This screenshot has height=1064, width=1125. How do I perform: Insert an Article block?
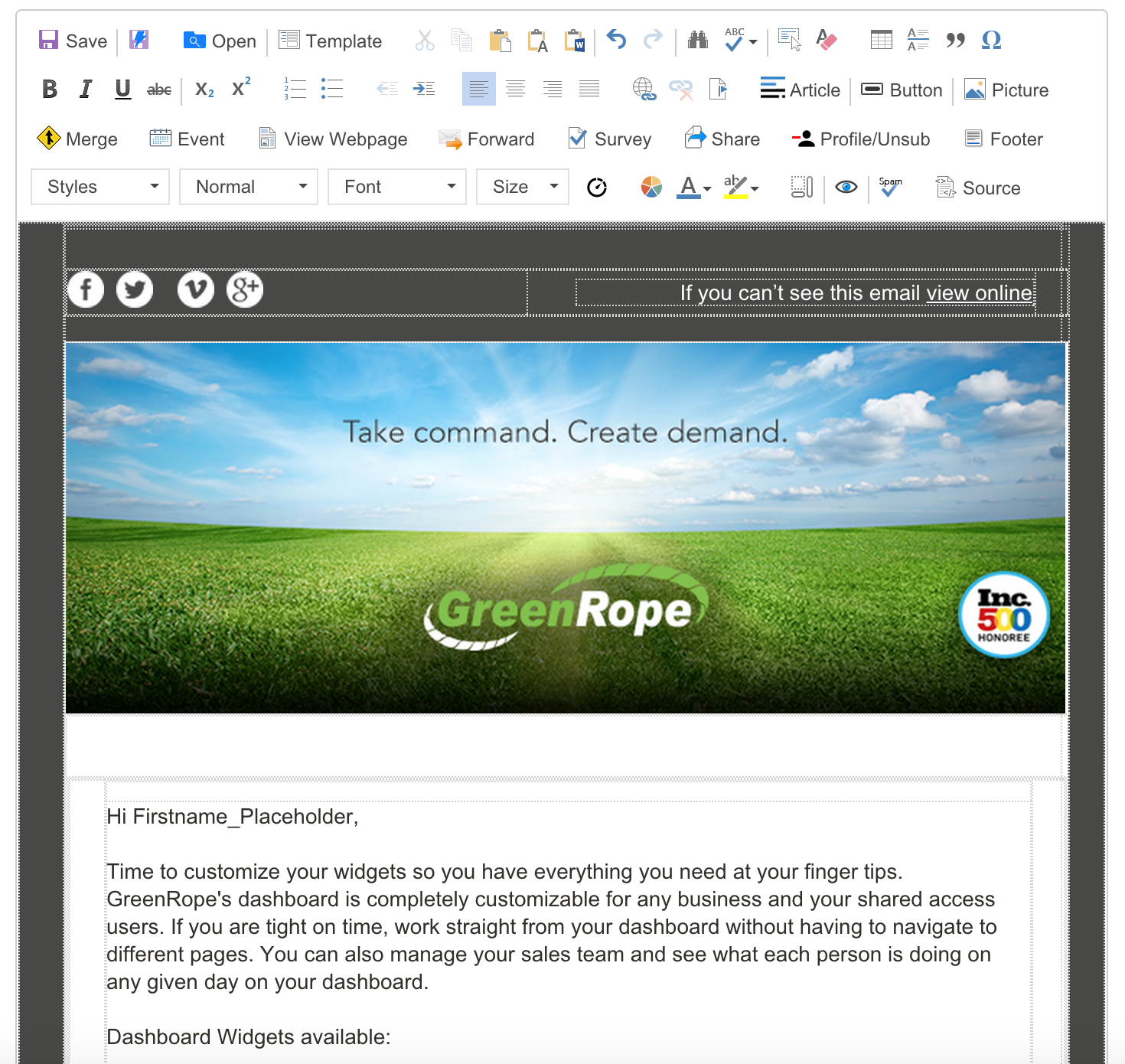800,90
